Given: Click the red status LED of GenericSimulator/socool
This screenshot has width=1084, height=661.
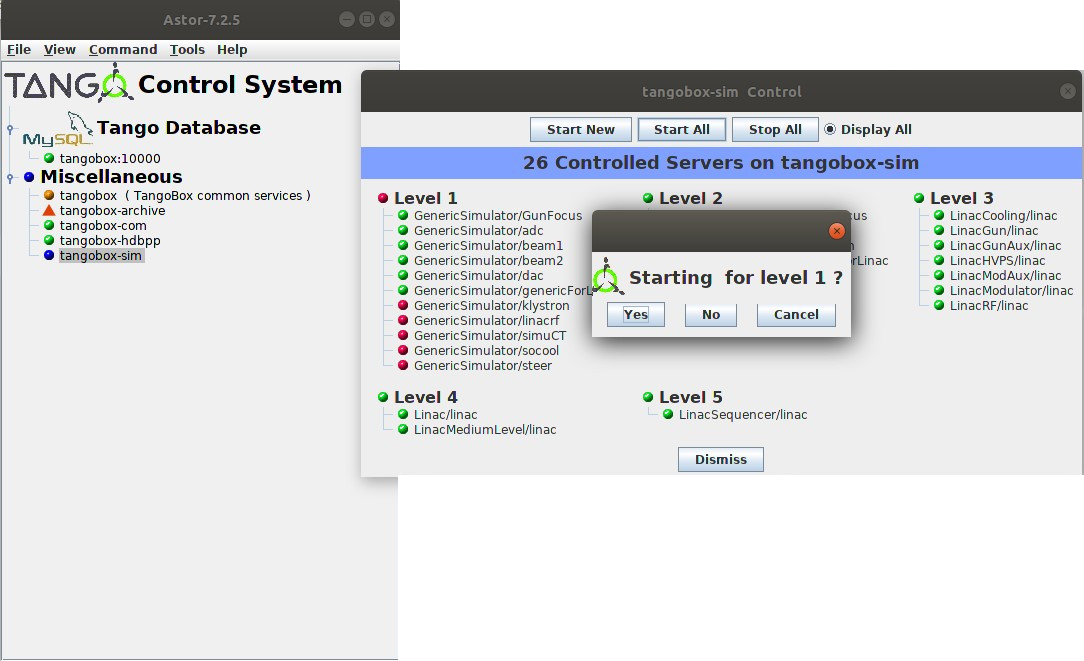Looking at the screenshot, I should click(x=403, y=350).
